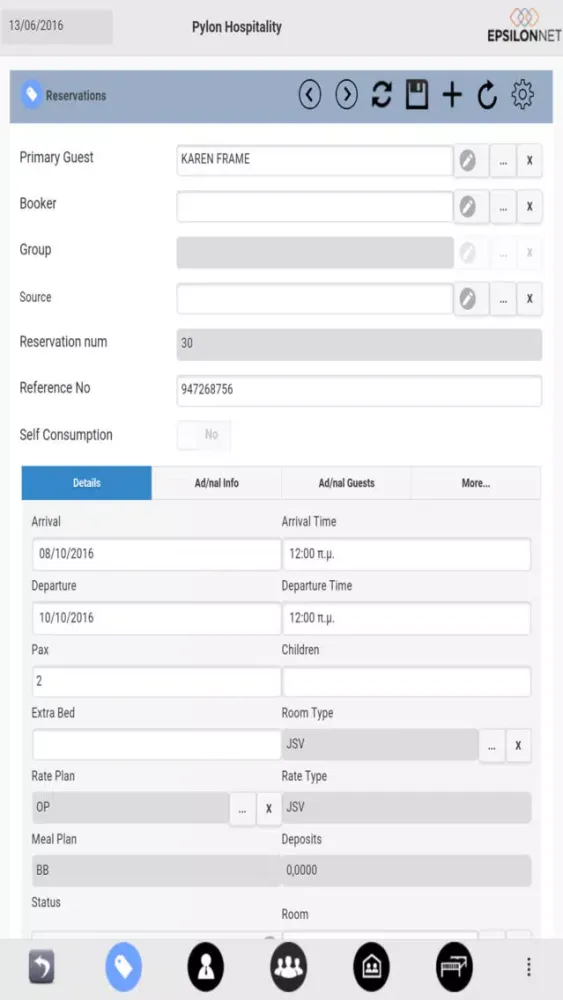This screenshot has width=563, height=1000.
Task: Open the vertical three-dot overflow menu
Action: 529,967
